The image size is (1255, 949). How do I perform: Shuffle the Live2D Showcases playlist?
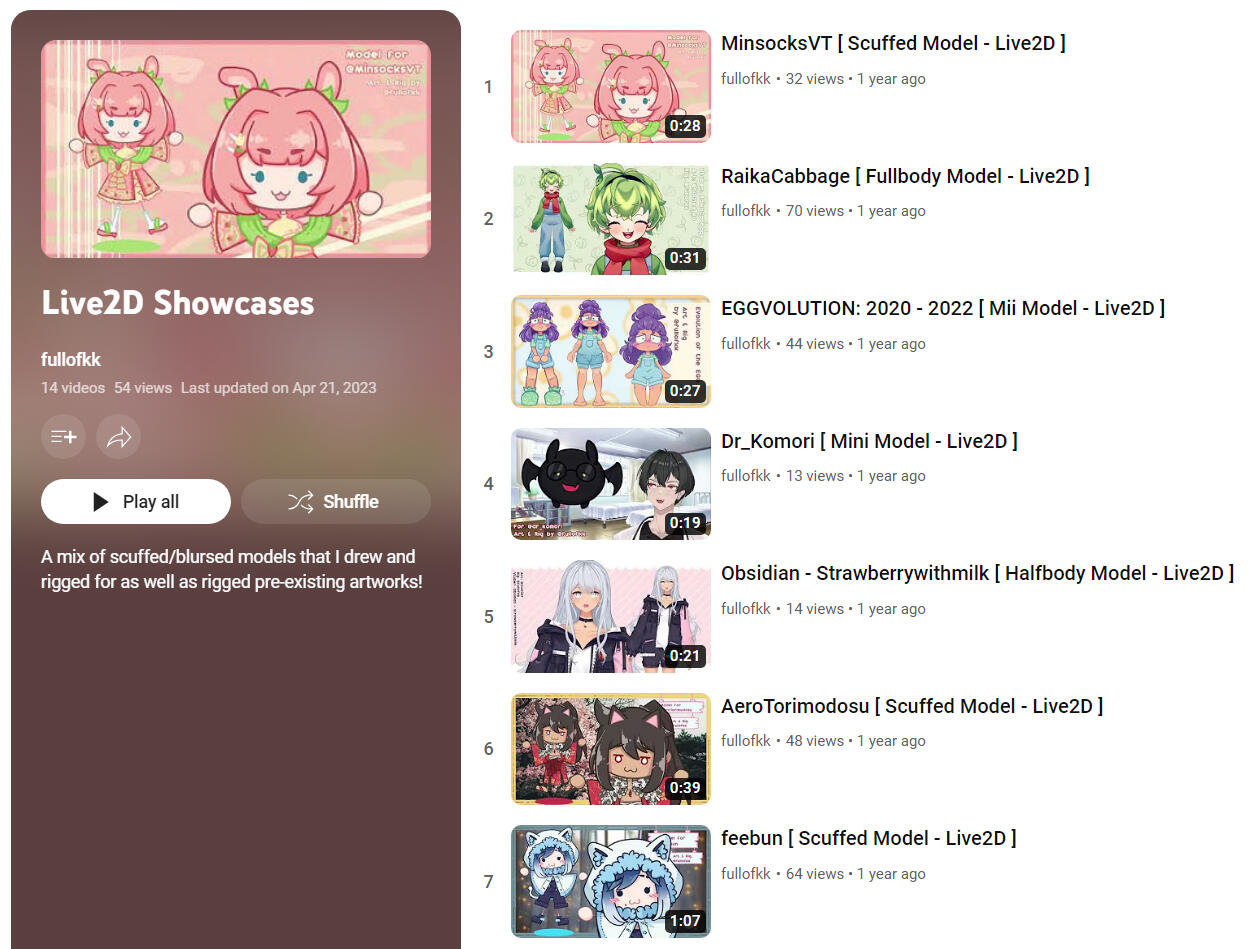[336, 502]
